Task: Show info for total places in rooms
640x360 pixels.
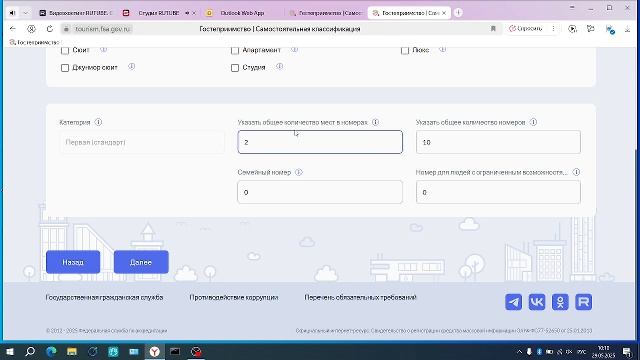Action: [376, 122]
